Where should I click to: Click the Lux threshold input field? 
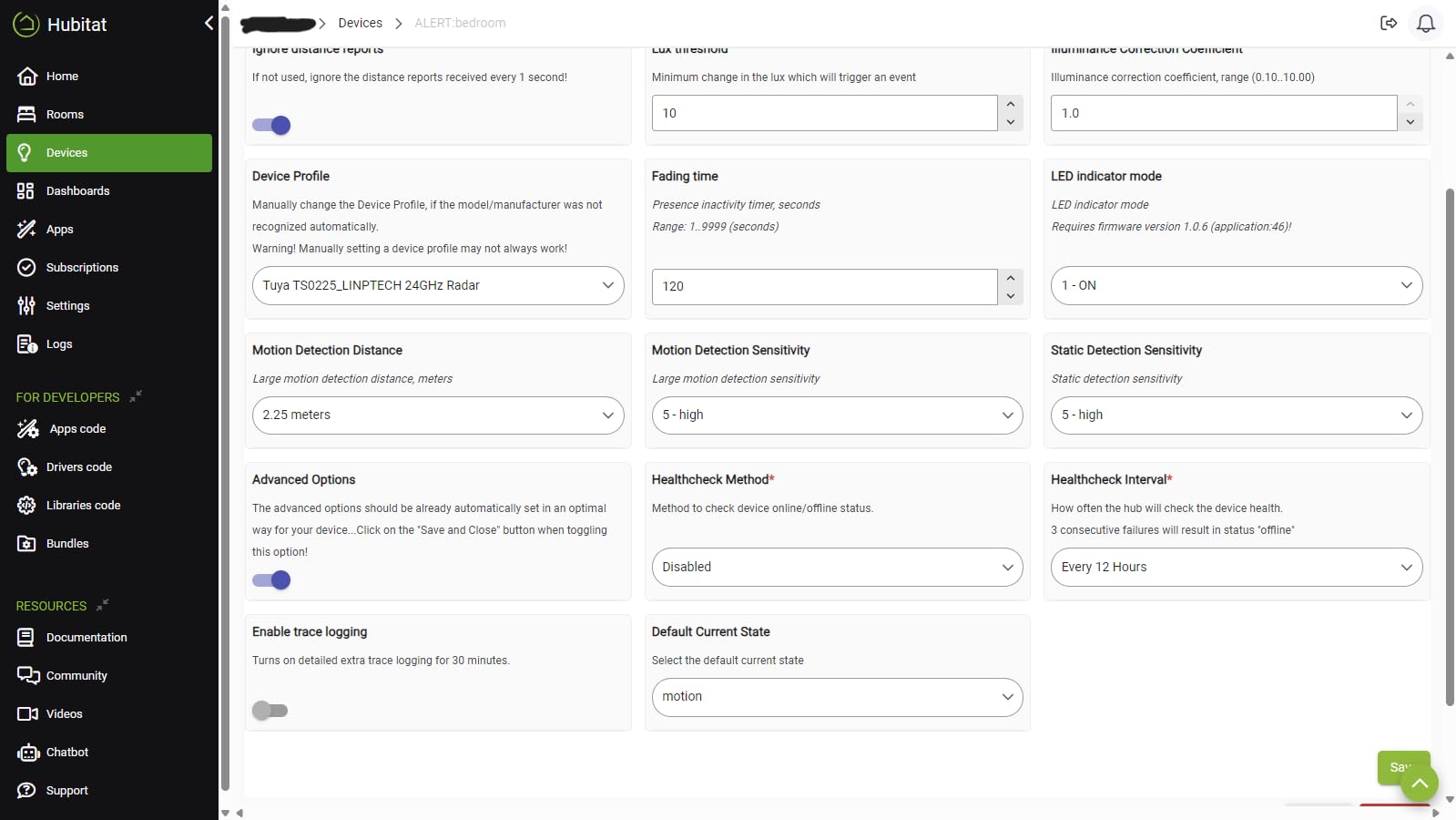(x=824, y=113)
